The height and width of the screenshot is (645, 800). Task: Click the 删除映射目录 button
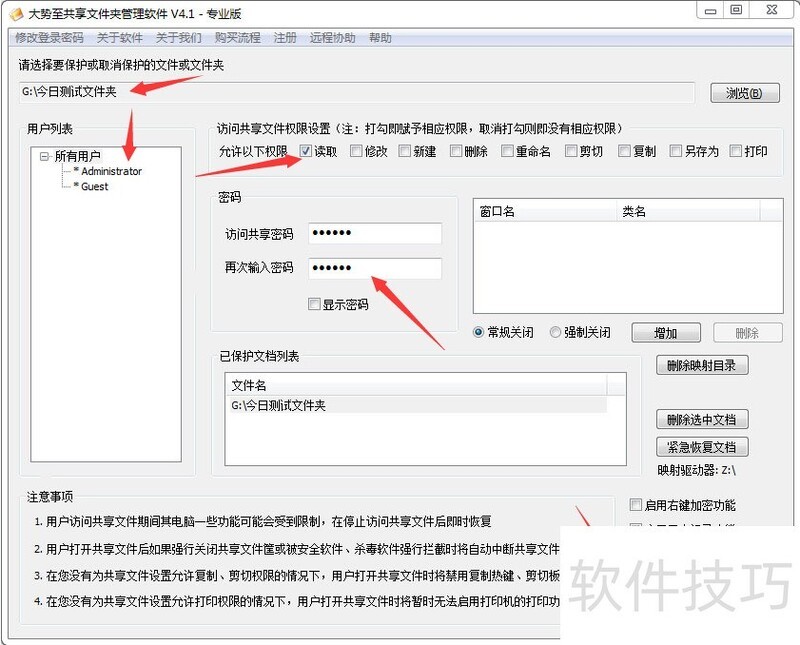tap(702, 365)
